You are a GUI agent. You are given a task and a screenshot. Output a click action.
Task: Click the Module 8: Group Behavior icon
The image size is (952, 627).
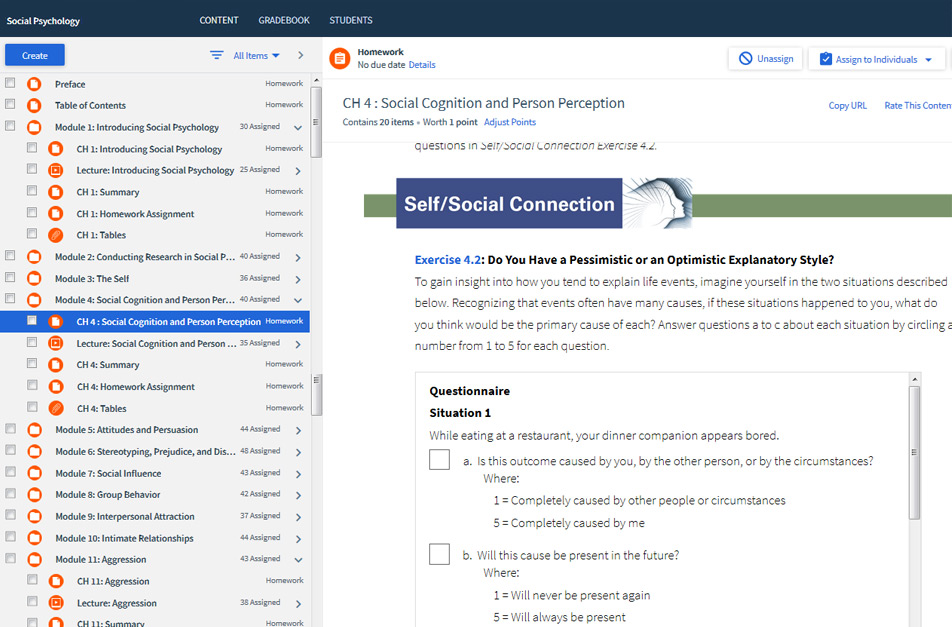pos(35,495)
